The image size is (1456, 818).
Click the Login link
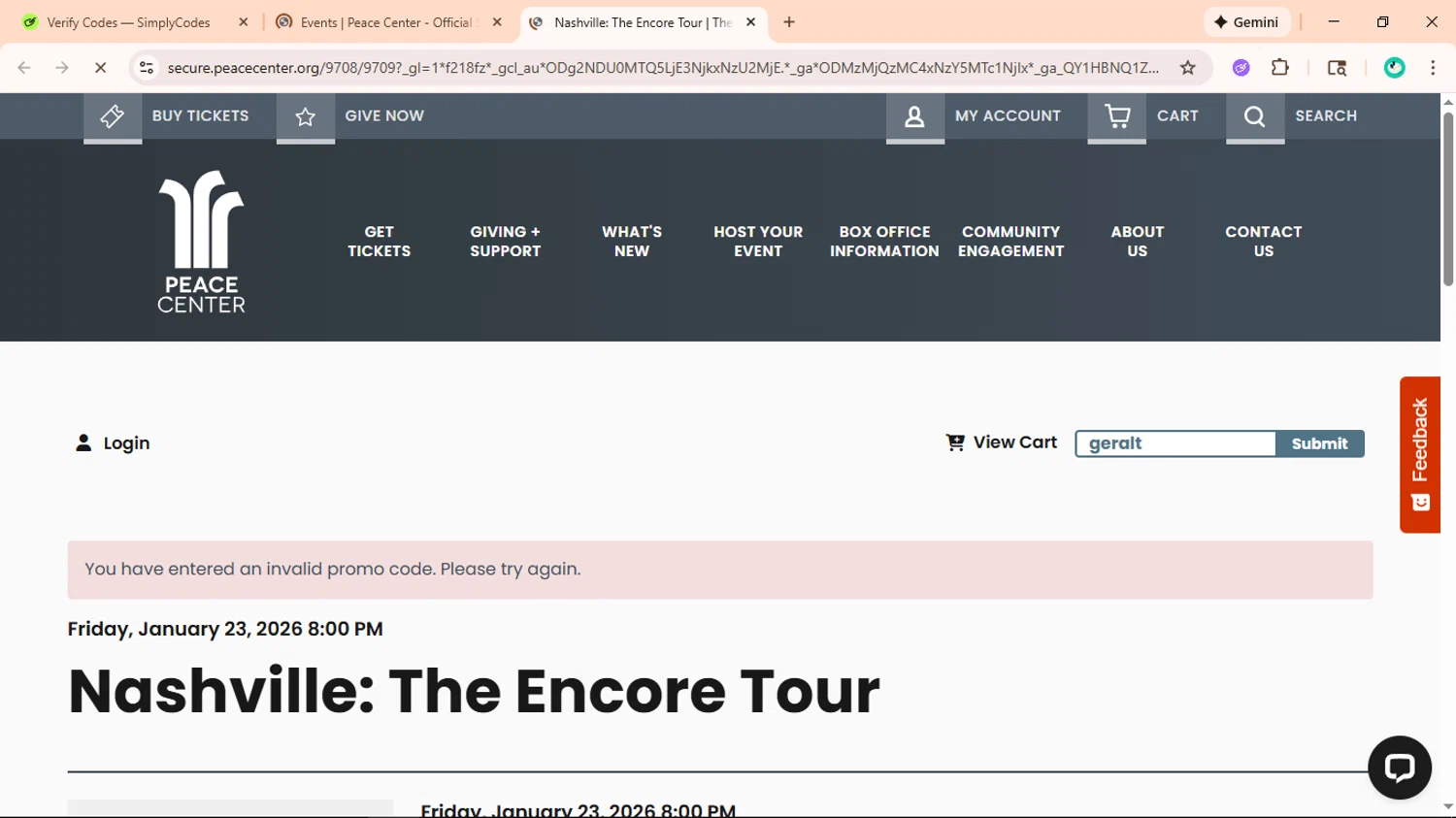click(x=126, y=443)
